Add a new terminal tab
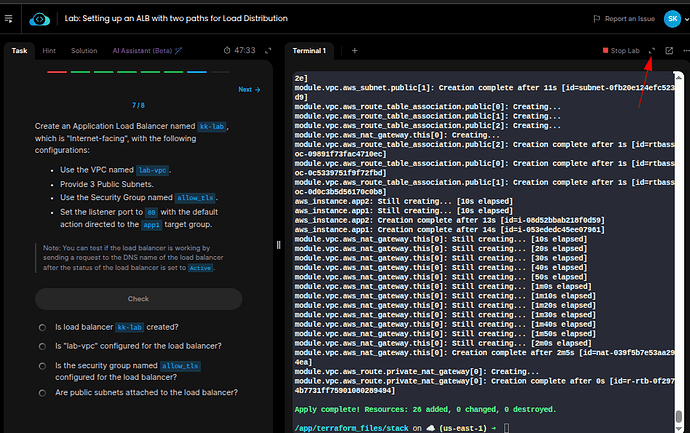The height and width of the screenshot is (433, 690). pyautogui.click(x=354, y=50)
